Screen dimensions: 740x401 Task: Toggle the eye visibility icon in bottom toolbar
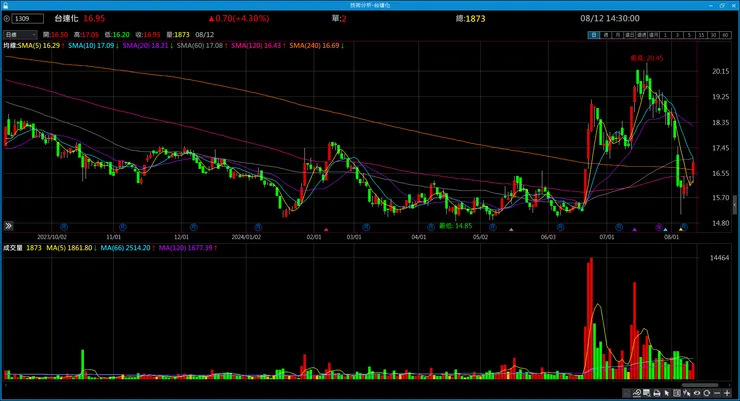point(697,393)
